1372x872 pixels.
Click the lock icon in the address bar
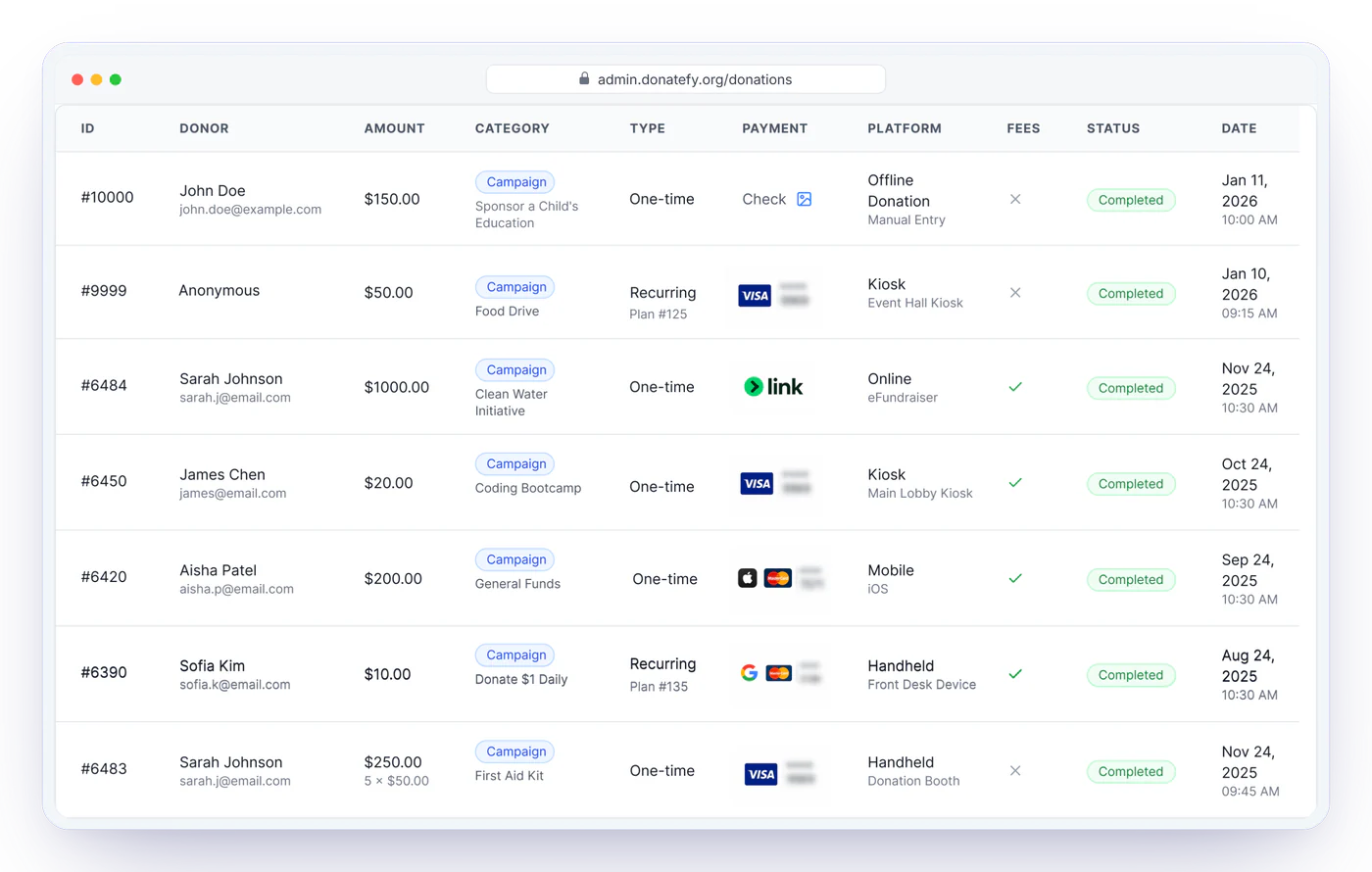pos(584,78)
